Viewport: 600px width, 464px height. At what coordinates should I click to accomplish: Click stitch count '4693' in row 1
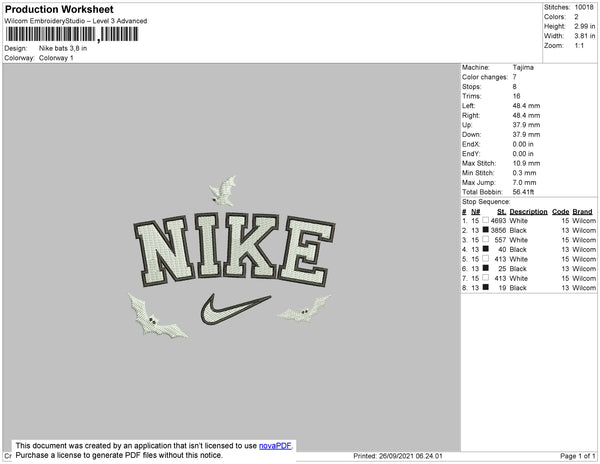[498, 221]
